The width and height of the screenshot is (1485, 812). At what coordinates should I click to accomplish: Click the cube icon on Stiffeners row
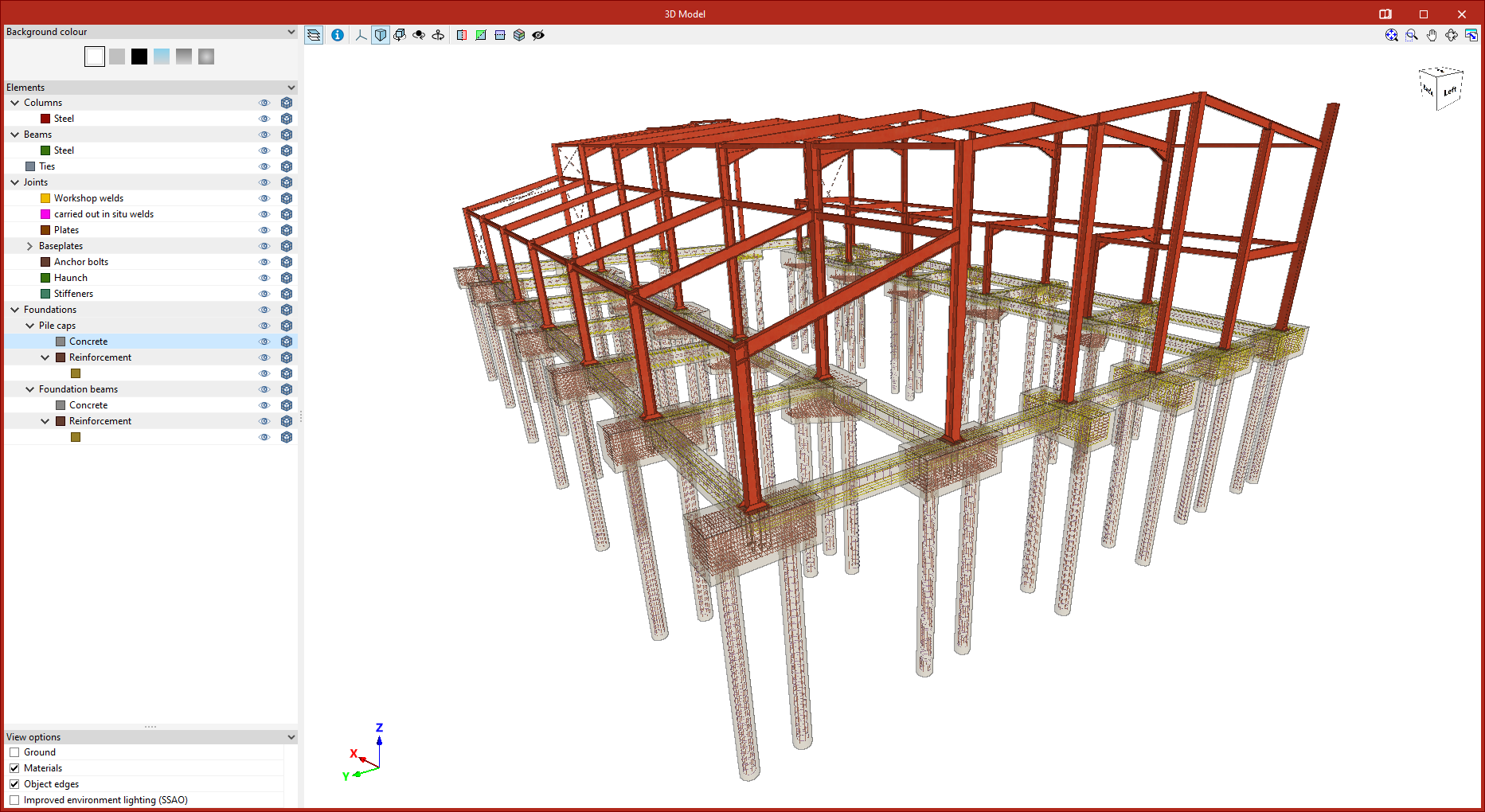287,294
